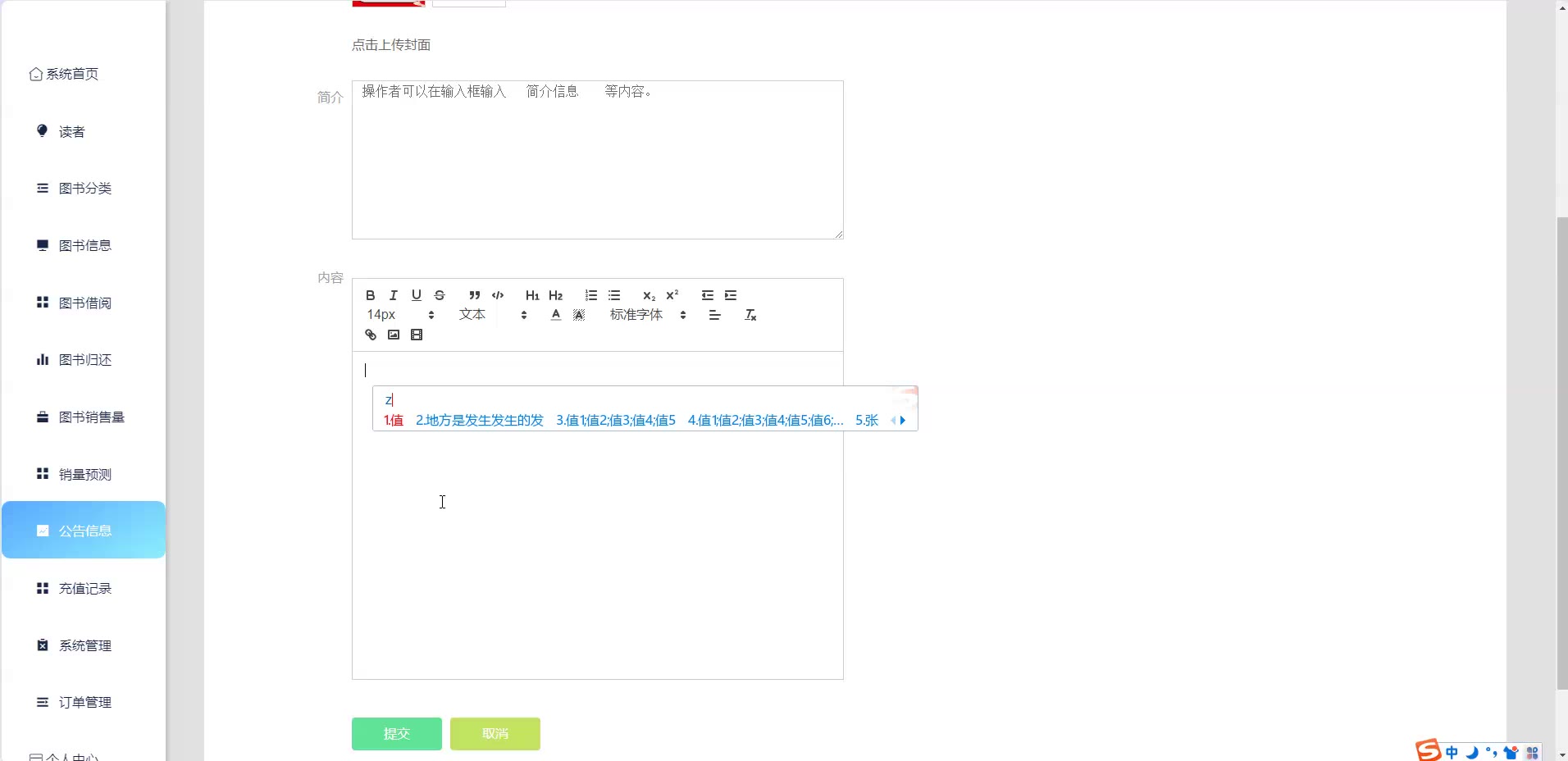Open the 订单管理 menu item
Screen dimensions: 1568x761
84,703
